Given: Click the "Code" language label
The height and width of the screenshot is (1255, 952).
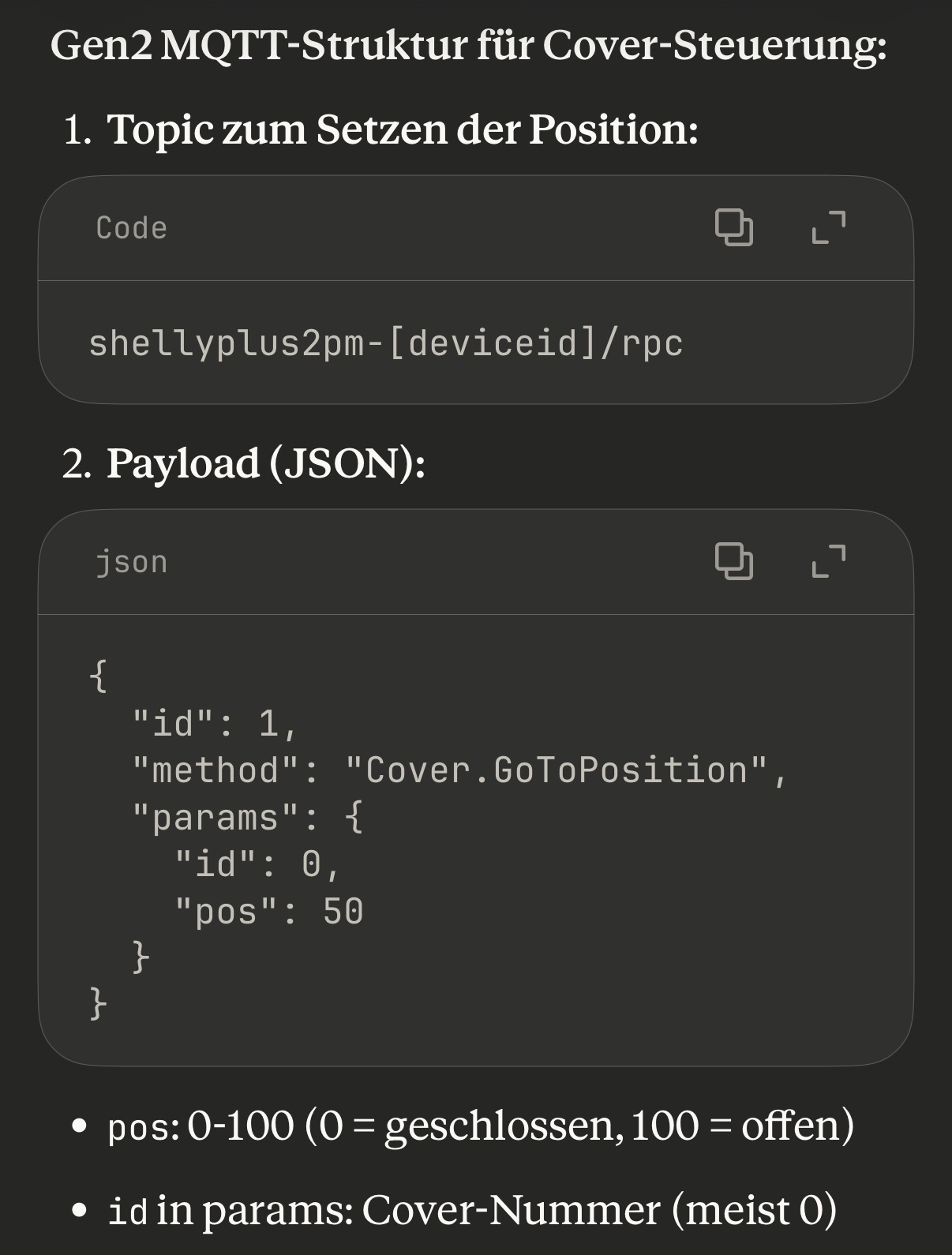Looking at the screenshot, I should pyautogui.click(x=131, y=228).
